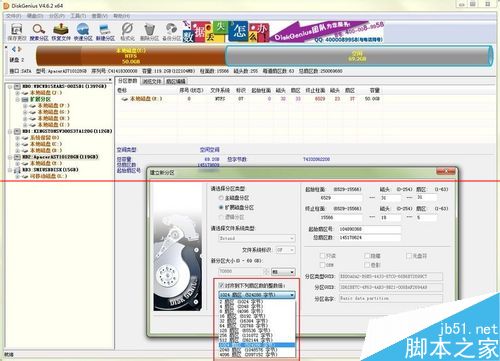Toggle the hidden (隐藏) checkbox in dialog
The image size is (500, 361).
pos(367,256)
